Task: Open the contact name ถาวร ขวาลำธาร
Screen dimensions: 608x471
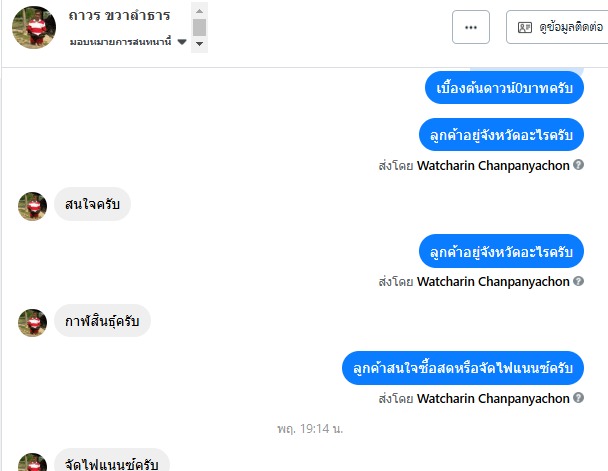Action: [119, 16]
